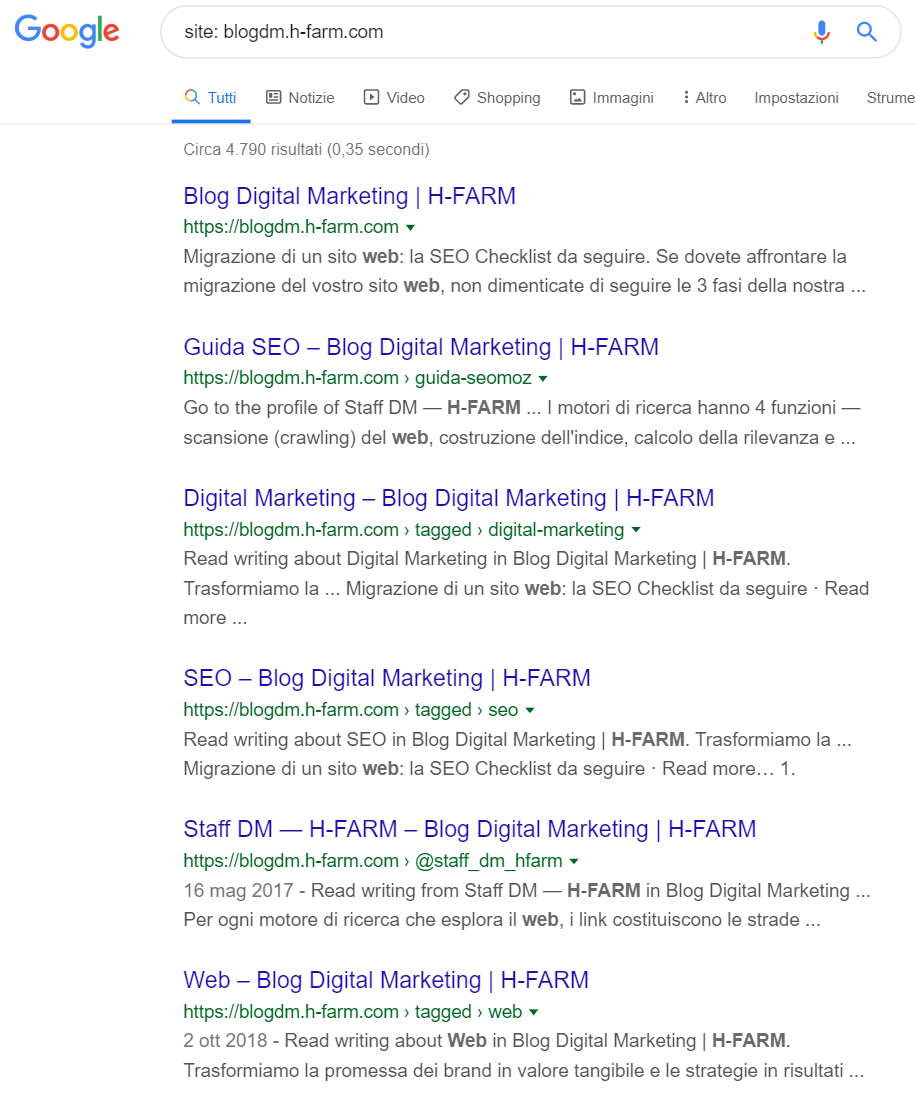Go to the Immagini tab
Screen dimensions: 916x1105
point(612,98)
